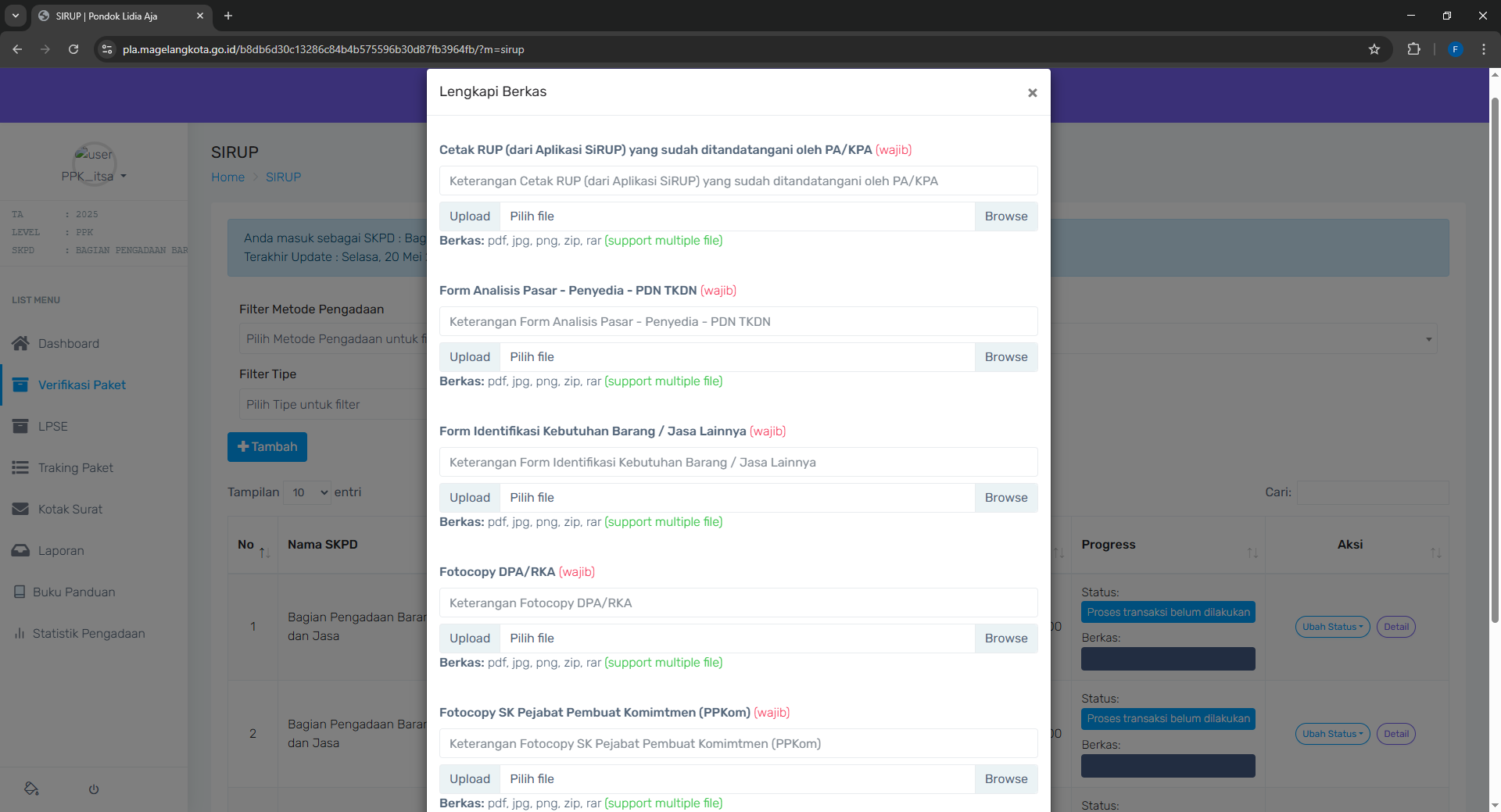Screen dimensions: 1501x812
Task: Click the Dashboard home icon in sidebar
Action: point(20,343)
